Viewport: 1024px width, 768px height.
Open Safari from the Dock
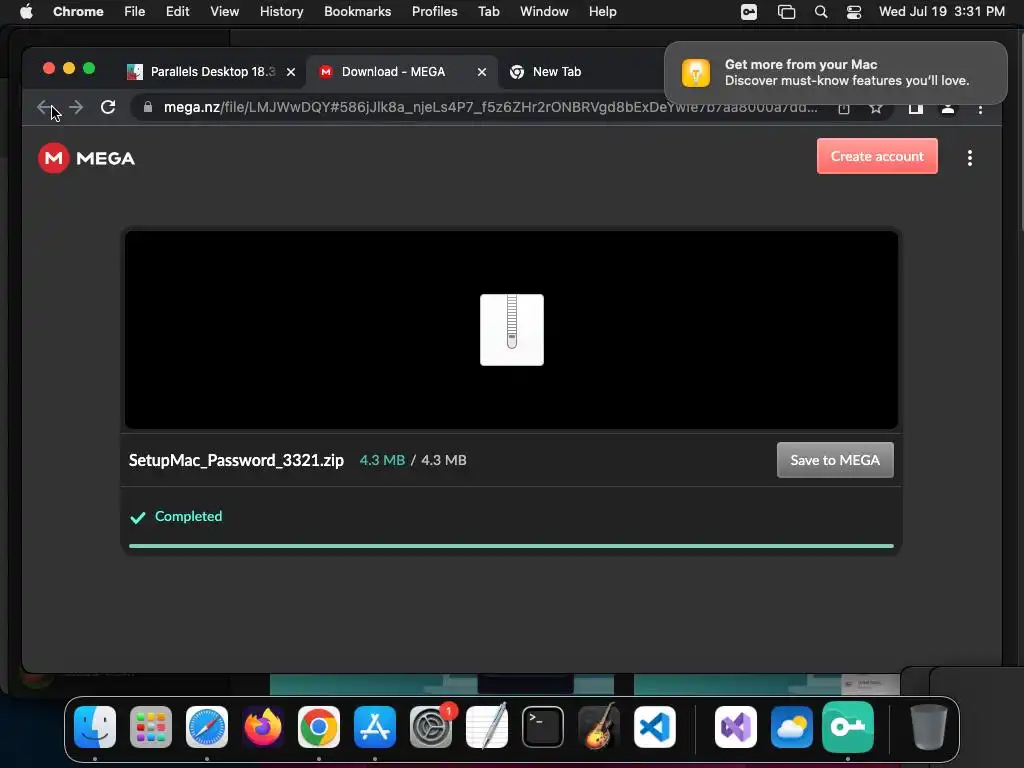coord(207,727)
